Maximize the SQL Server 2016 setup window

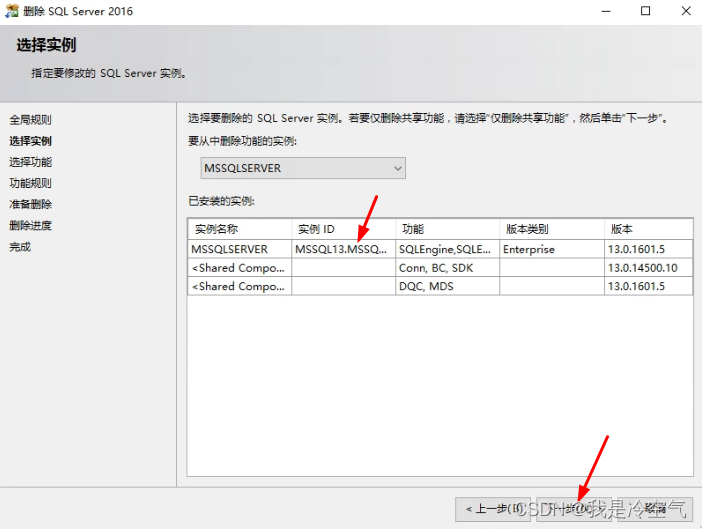click(x=646, y=11)
